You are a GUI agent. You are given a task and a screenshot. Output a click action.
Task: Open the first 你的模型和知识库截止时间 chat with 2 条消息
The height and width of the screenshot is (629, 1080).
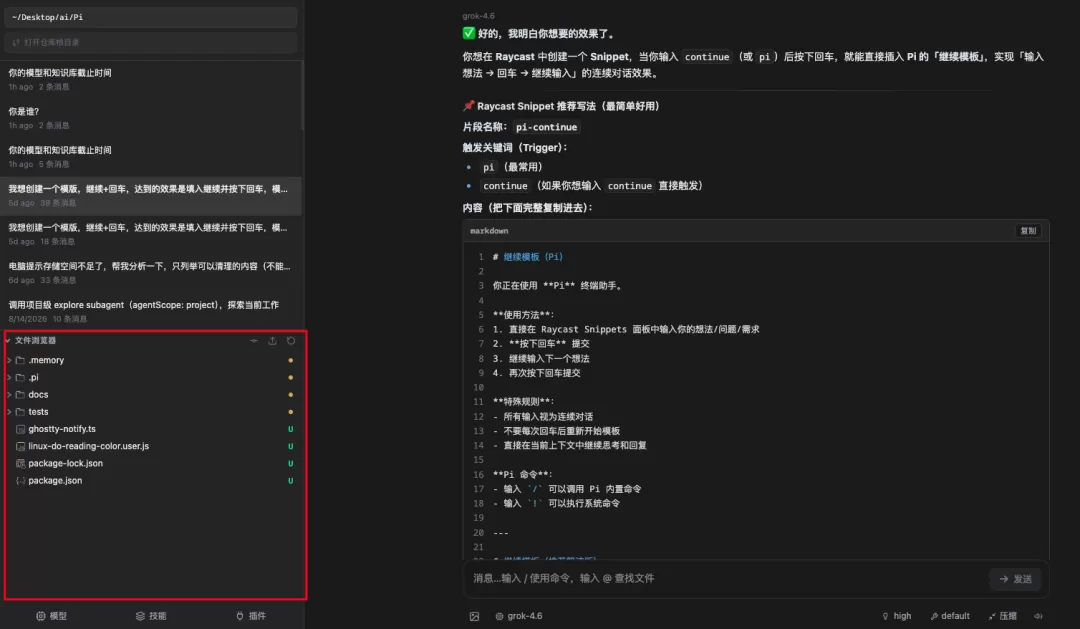(x=151, y=80)
